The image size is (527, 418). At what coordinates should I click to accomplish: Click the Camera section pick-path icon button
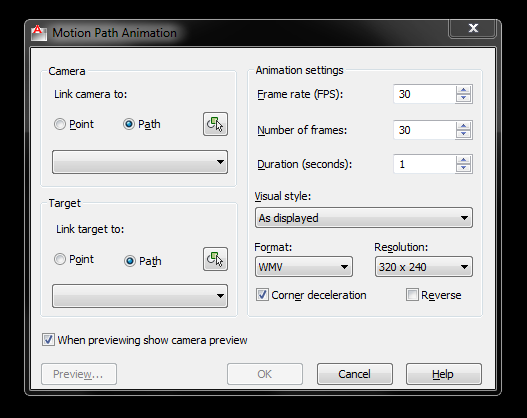pyautogui.click(x=215, y=124)
